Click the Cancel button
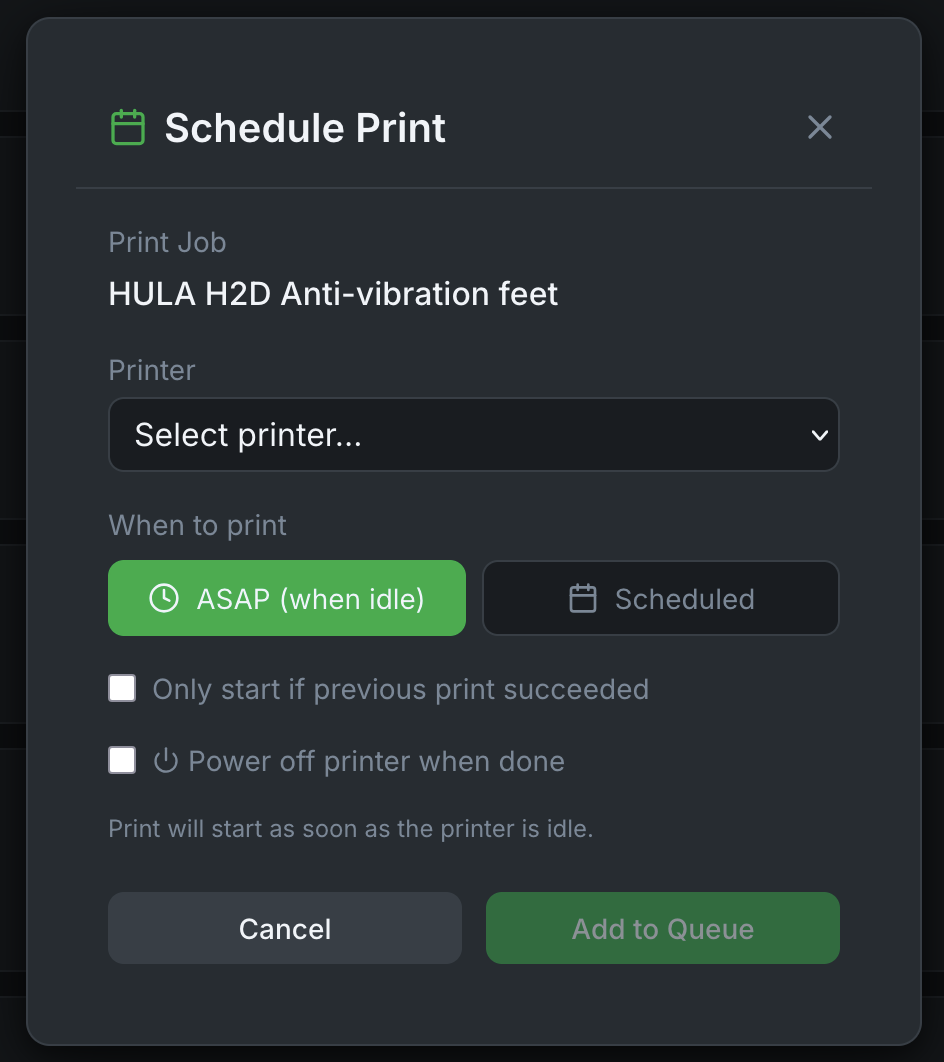944x1062 pixels. tap(284, 928)
